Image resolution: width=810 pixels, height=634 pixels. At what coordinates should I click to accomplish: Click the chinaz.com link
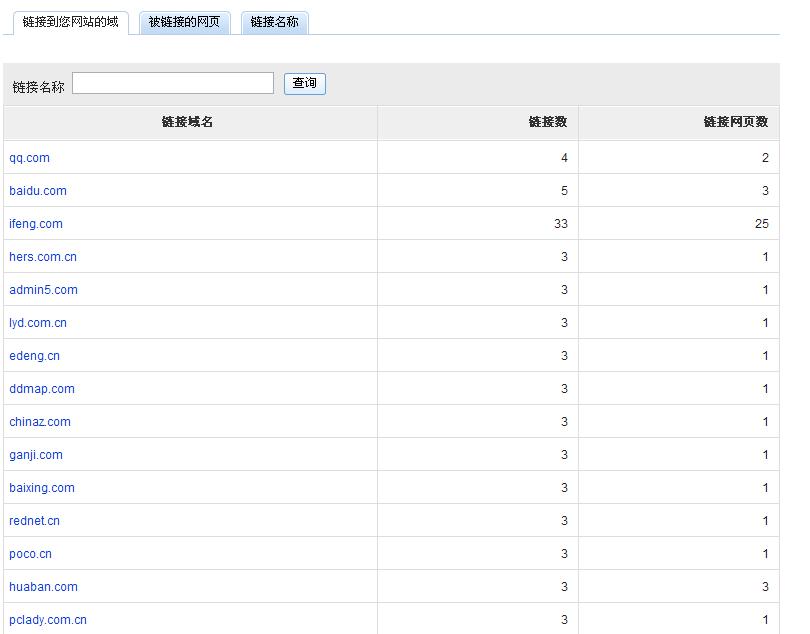pyautogui.click(x=40, y=422)
